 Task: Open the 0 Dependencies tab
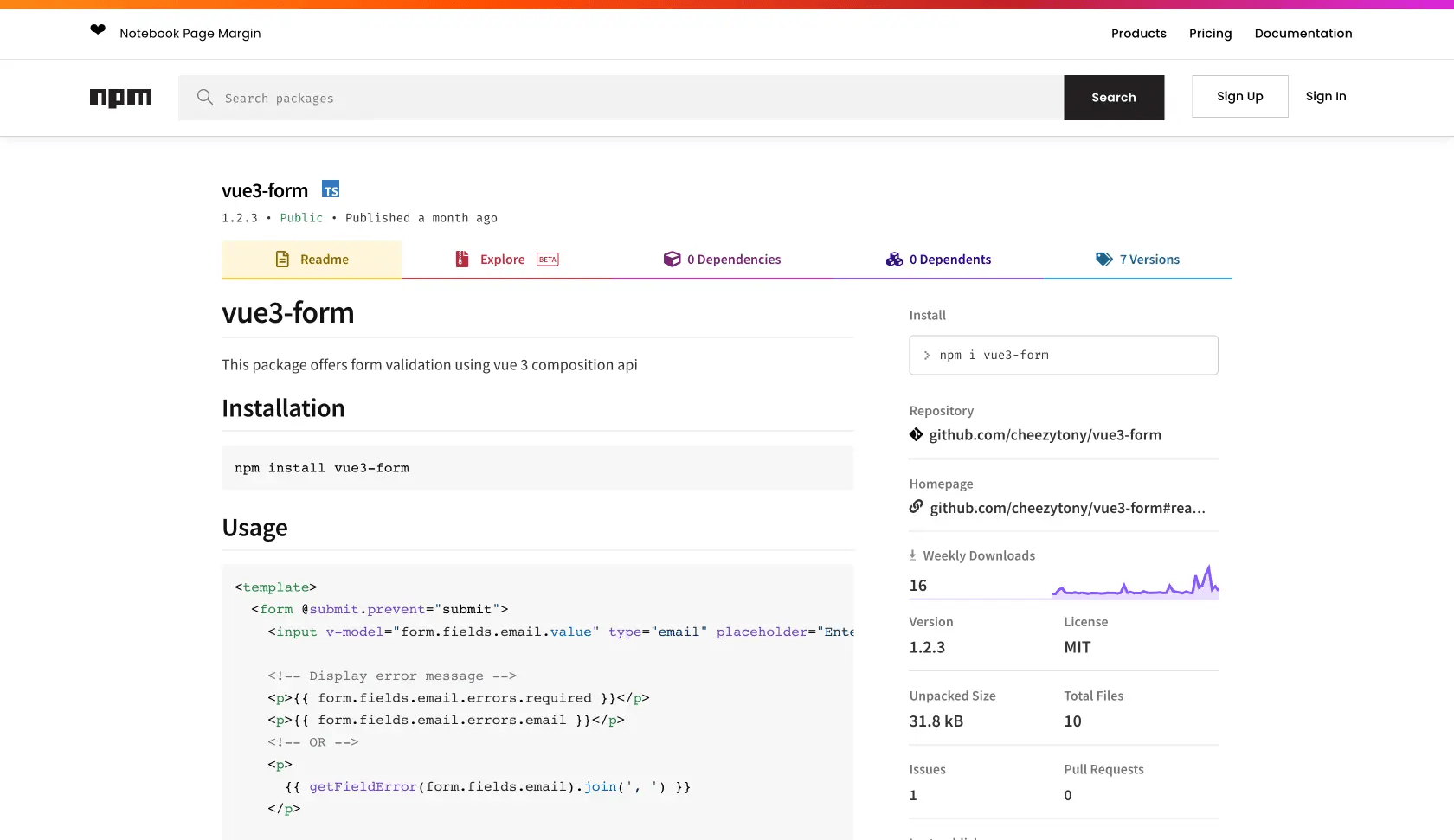722,260
